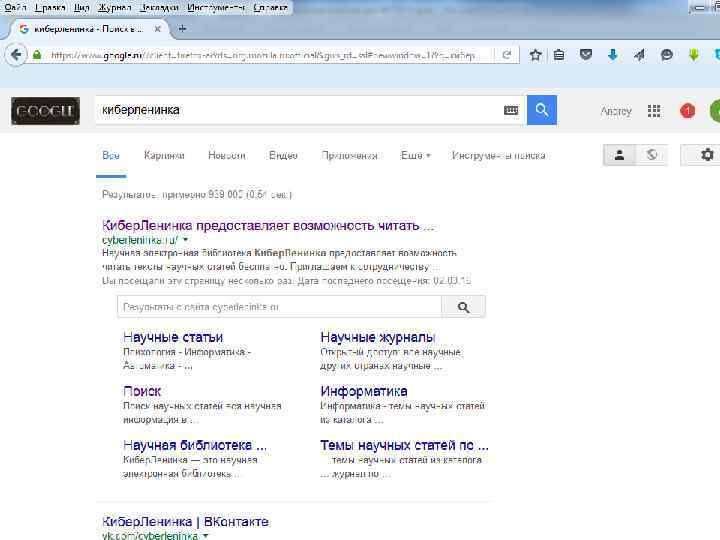
Task: Select the Все results tab
Action: click(x=111, y=155)
